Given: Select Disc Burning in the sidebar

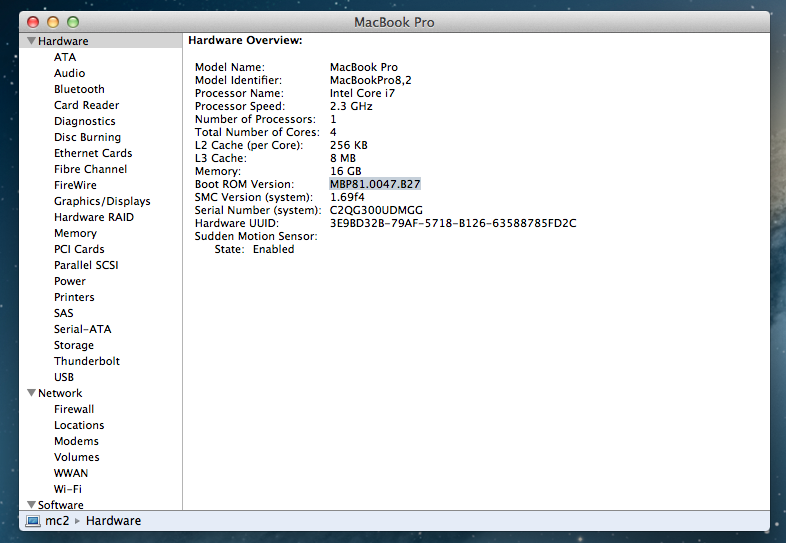Looking at the screenshot, I should [x=87, y=137].
